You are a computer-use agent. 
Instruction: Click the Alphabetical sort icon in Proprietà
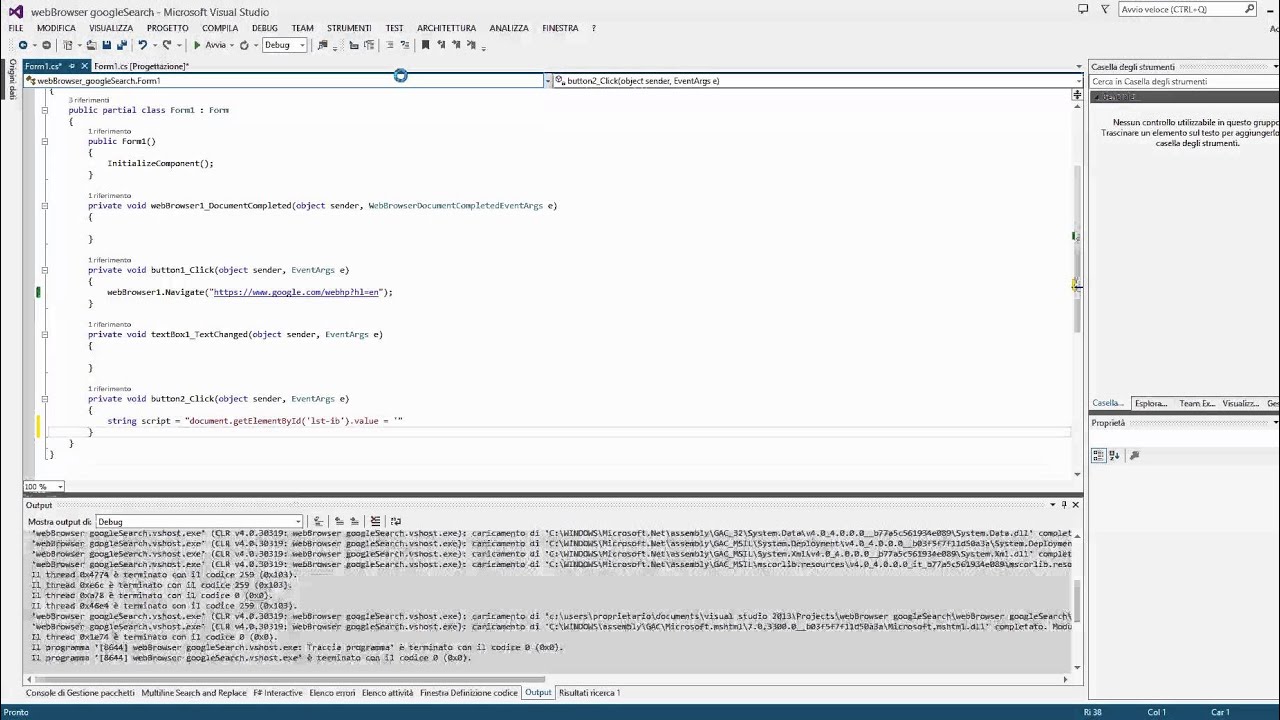click(1114, 455)
